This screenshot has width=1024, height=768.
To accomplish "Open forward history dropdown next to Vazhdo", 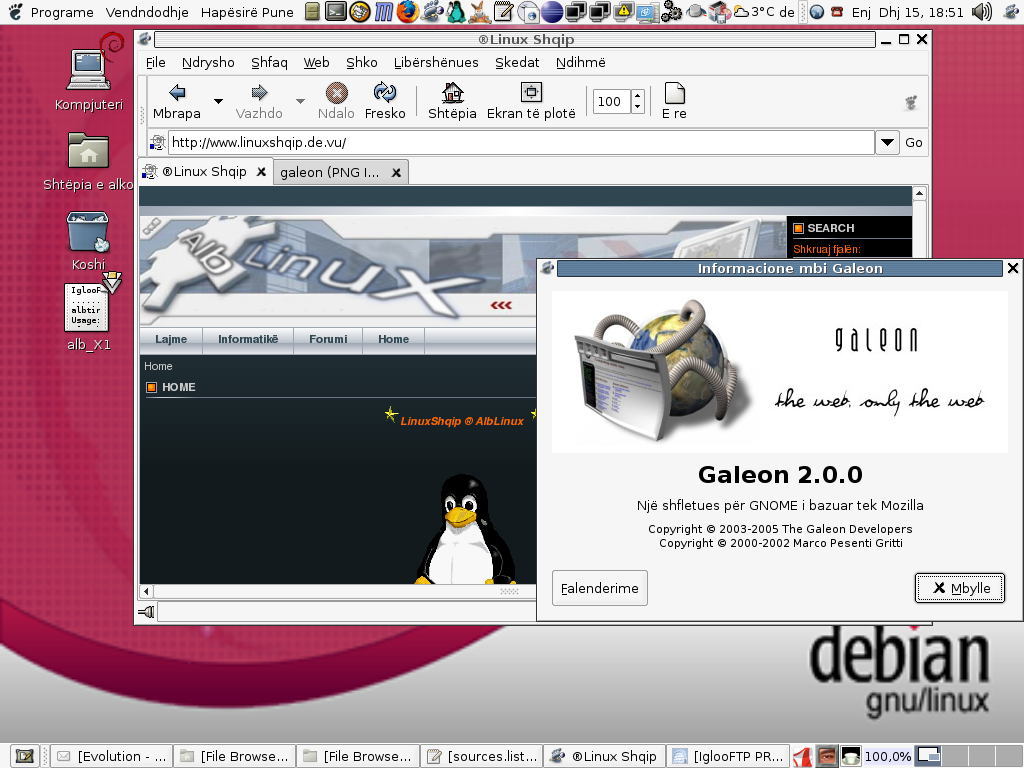I will 300,101.
